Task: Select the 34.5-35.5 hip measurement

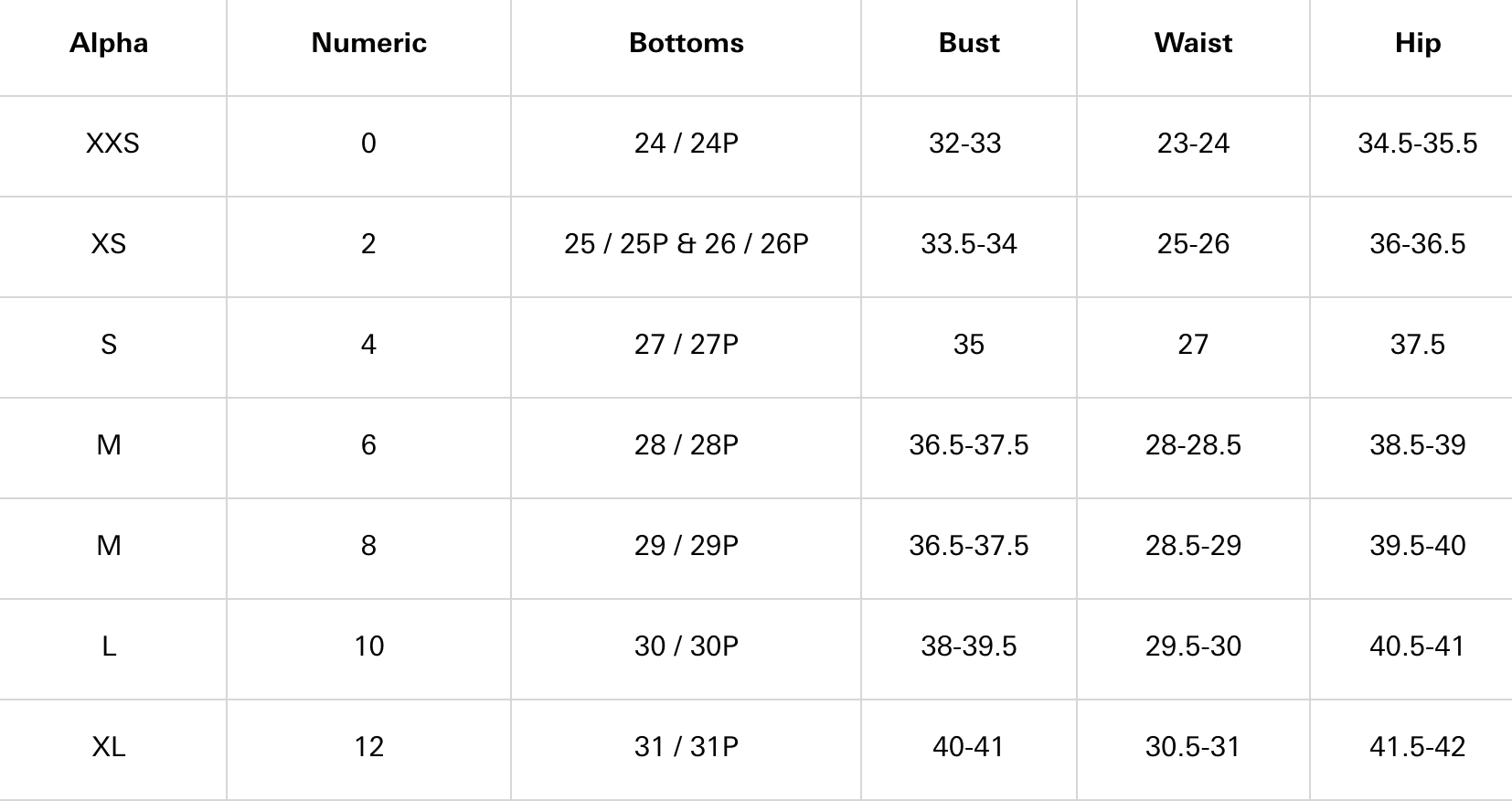Action: pos(1417,144)
